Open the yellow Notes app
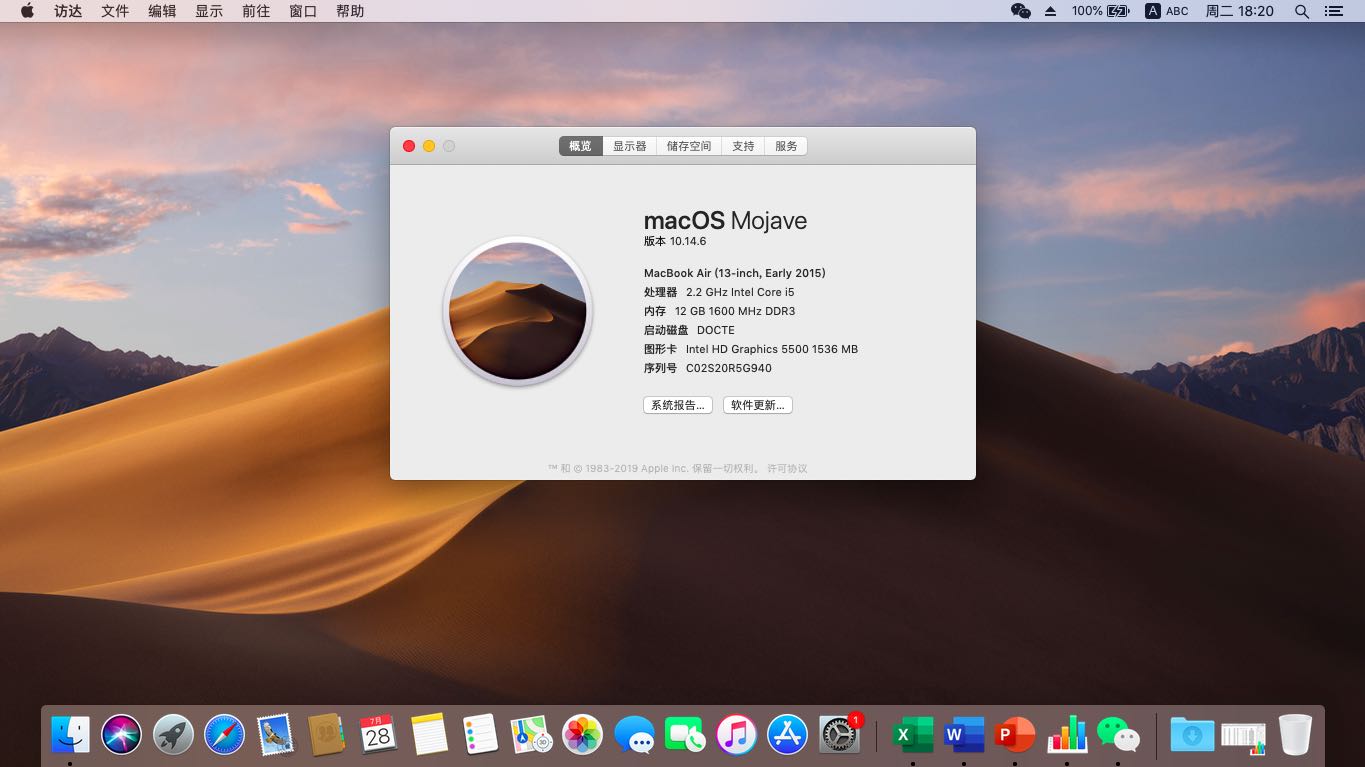Screen dimensions: 1365x767 [429, 735]
